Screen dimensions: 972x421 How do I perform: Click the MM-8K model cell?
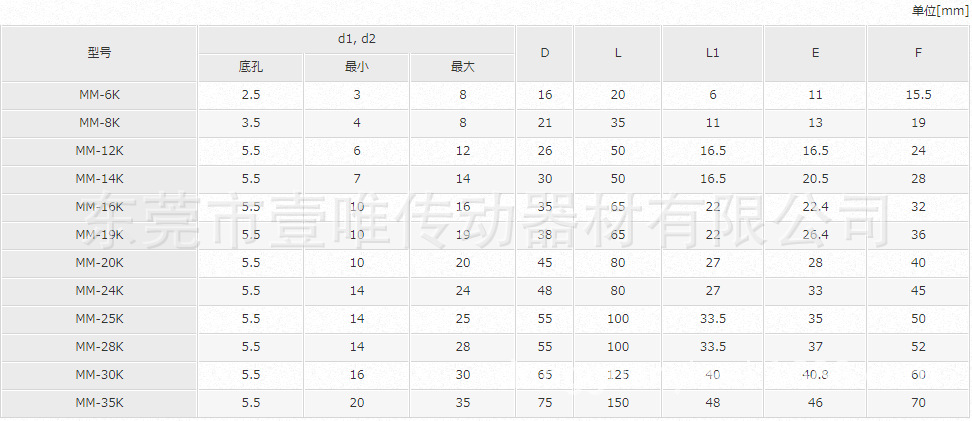tap(99, 123)
